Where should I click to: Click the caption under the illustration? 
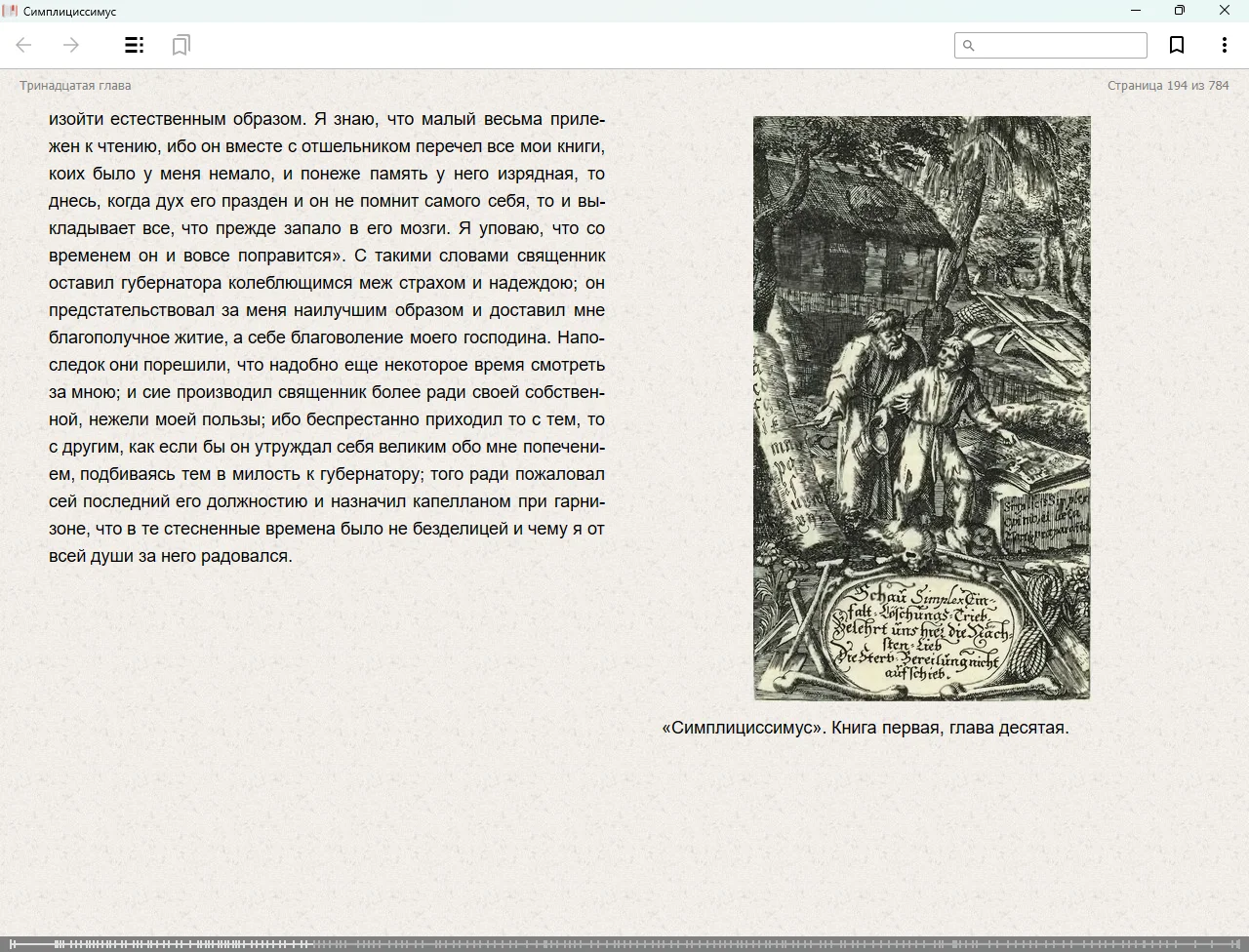coord(865,728)
